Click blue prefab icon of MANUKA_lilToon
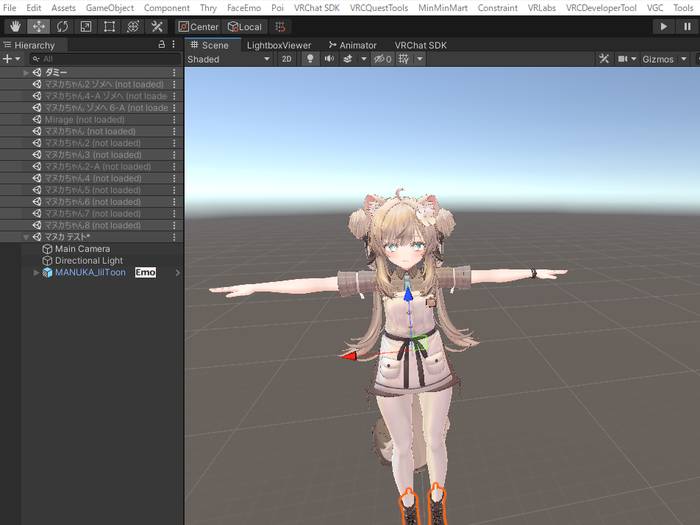 tap(47, 272)
